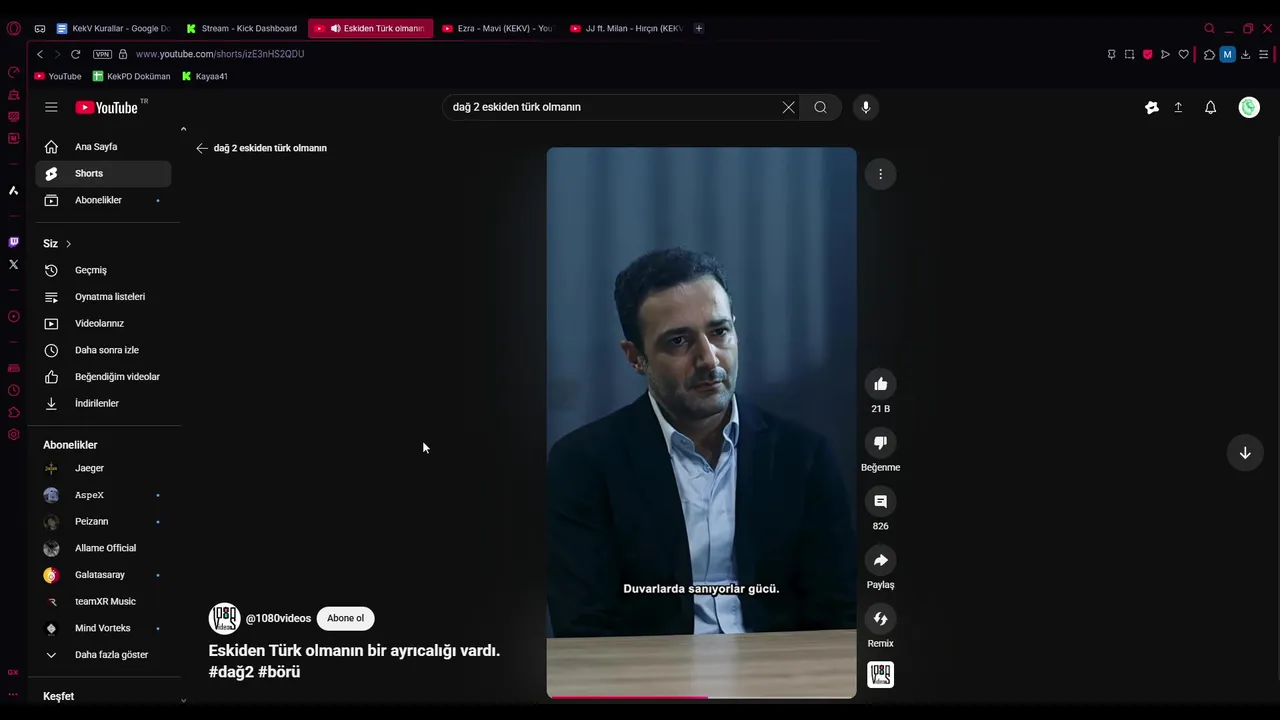Click the upload arrow icon
Image resolution: width=1280 pixels, height=720 pixels.
[1178, 107]
